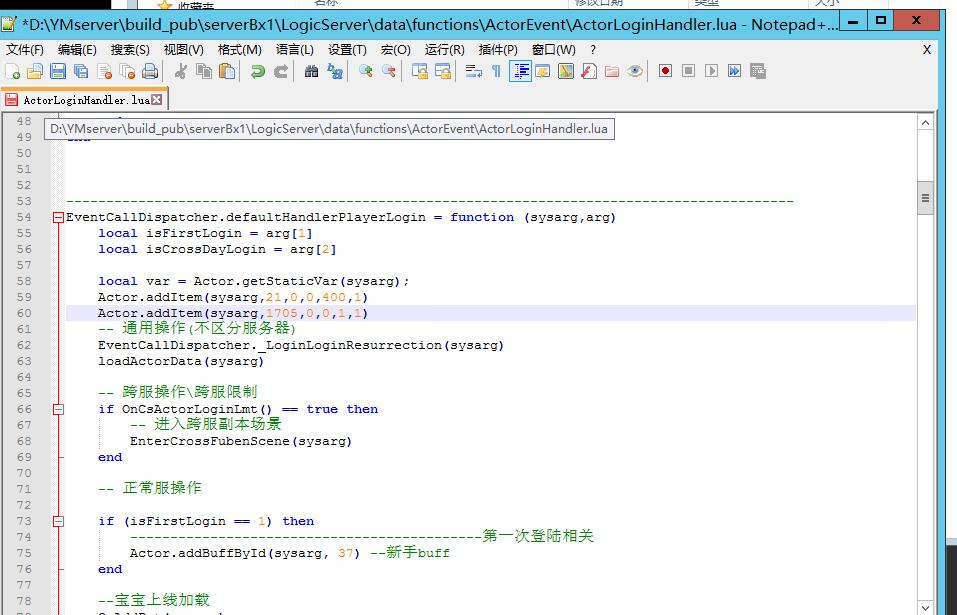Open the 文件(F) menu
Screen dimensions: 957x615
pyautogui.click(x=25, y=49)
